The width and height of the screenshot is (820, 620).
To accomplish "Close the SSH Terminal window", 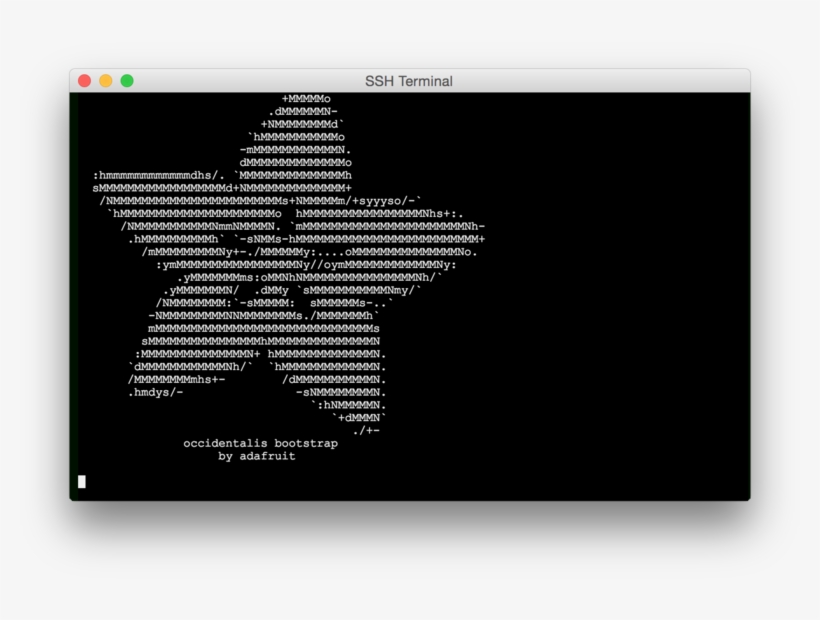I will coord(85,81).
